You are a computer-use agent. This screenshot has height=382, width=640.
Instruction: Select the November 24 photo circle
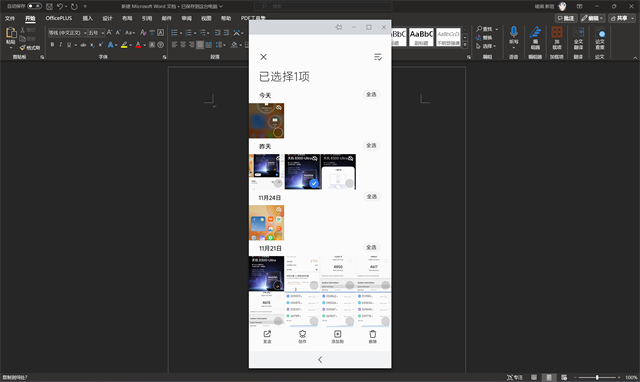(278, 235)
